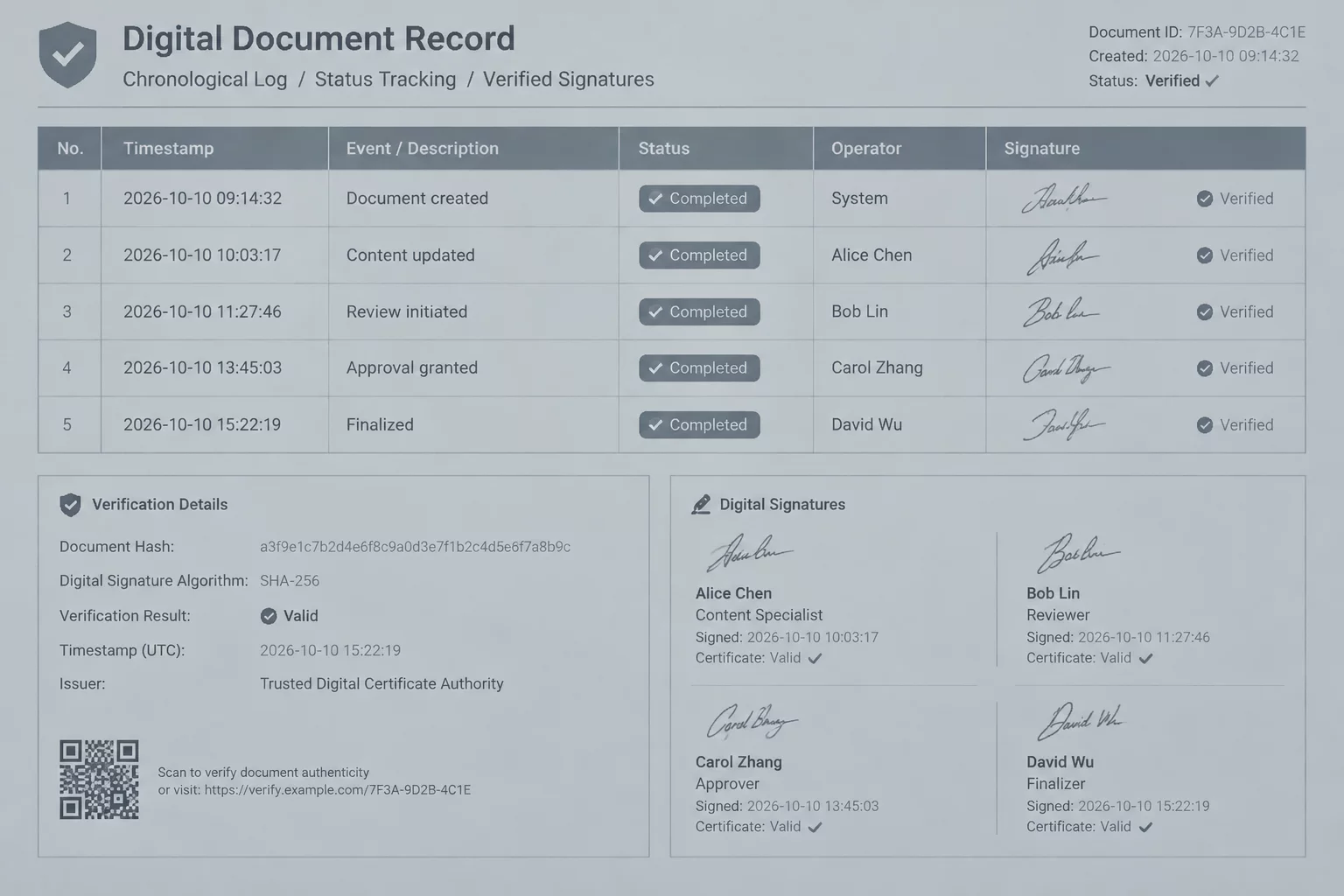The image size is (1344, 896).
Task: Click the No. column header
Action: click(70, 149)
